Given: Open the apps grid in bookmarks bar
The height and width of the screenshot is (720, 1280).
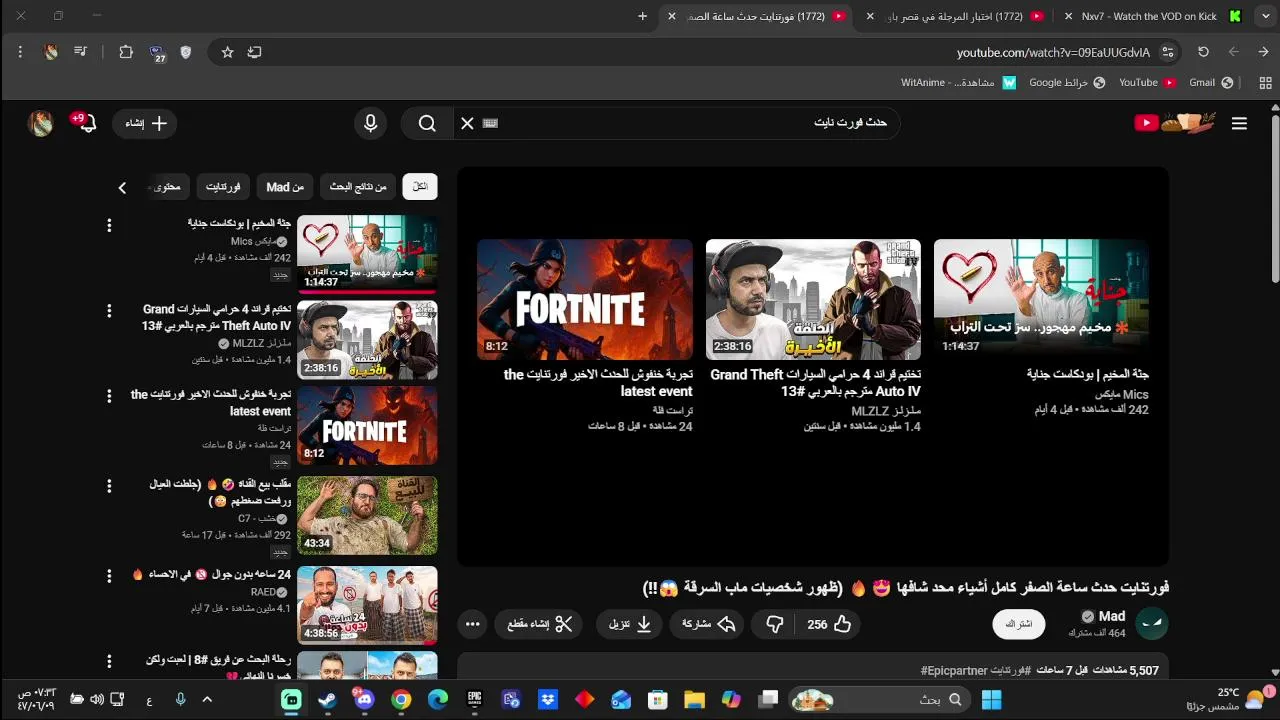Looking at the screenshot, I should pyautogui.click(x=1265, y=83).
